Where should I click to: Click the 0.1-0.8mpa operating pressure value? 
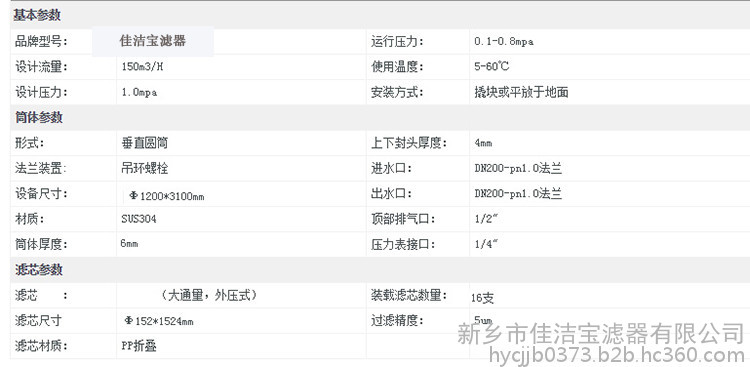pyautogui.click(x=504, y=42)
